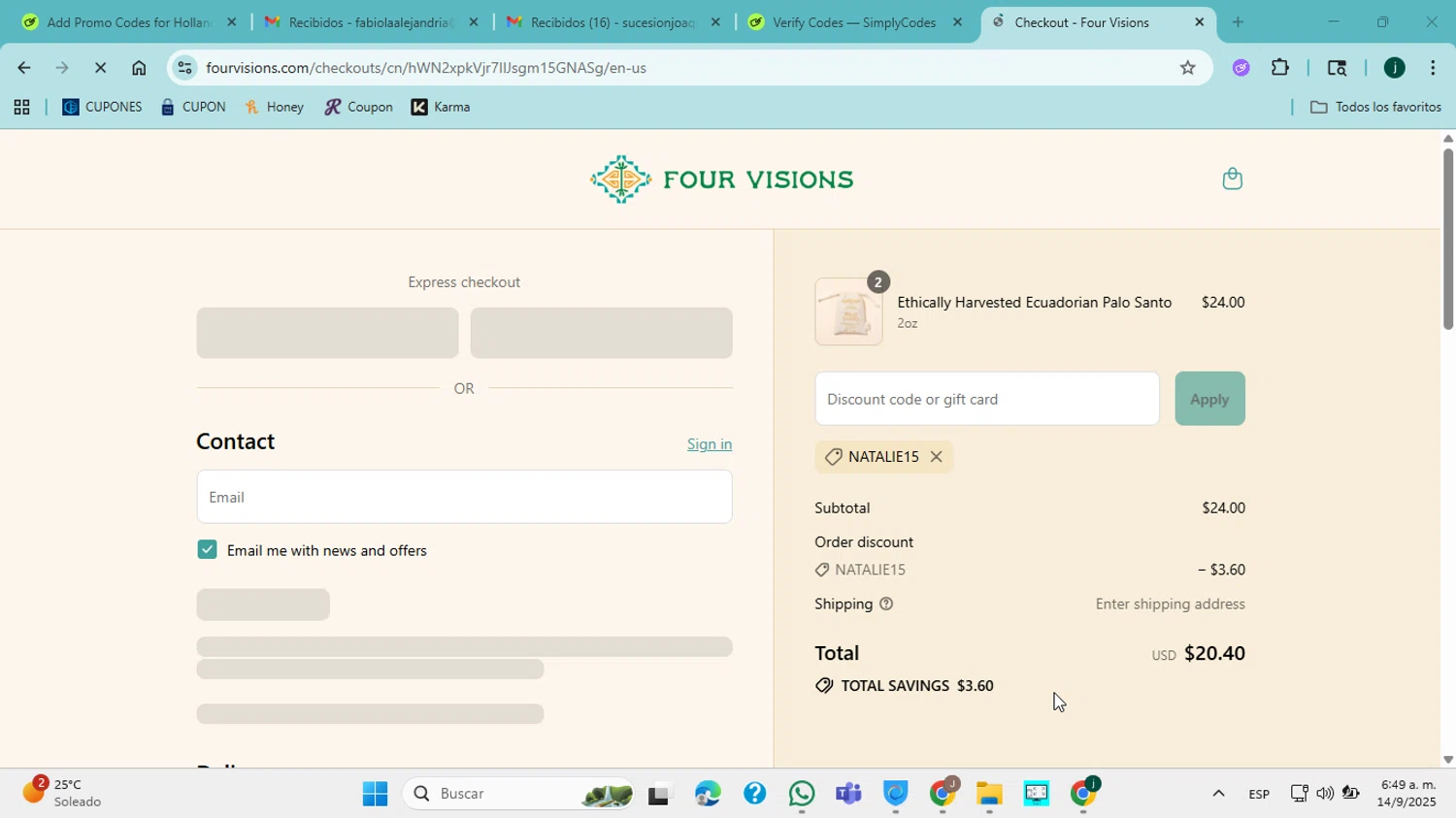This screenshot has height=818, width=1456.
Task: Open Microsoft Edge colorful icon in taskbar
Action: click(708, 795)
